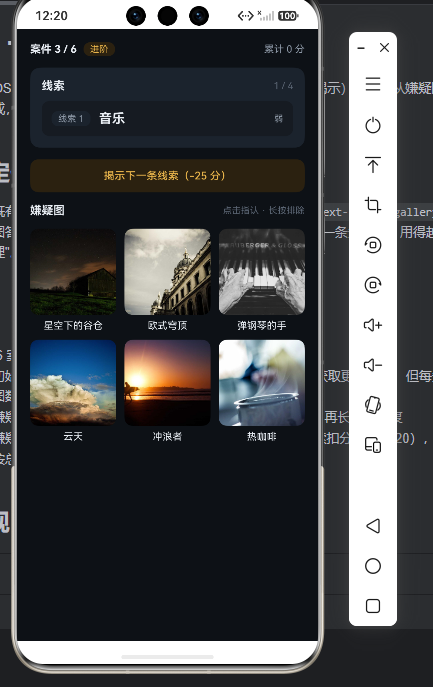Close the emulator toolbar window
Image resolution: width=433 pixels, height=687 pixels.
384,47
